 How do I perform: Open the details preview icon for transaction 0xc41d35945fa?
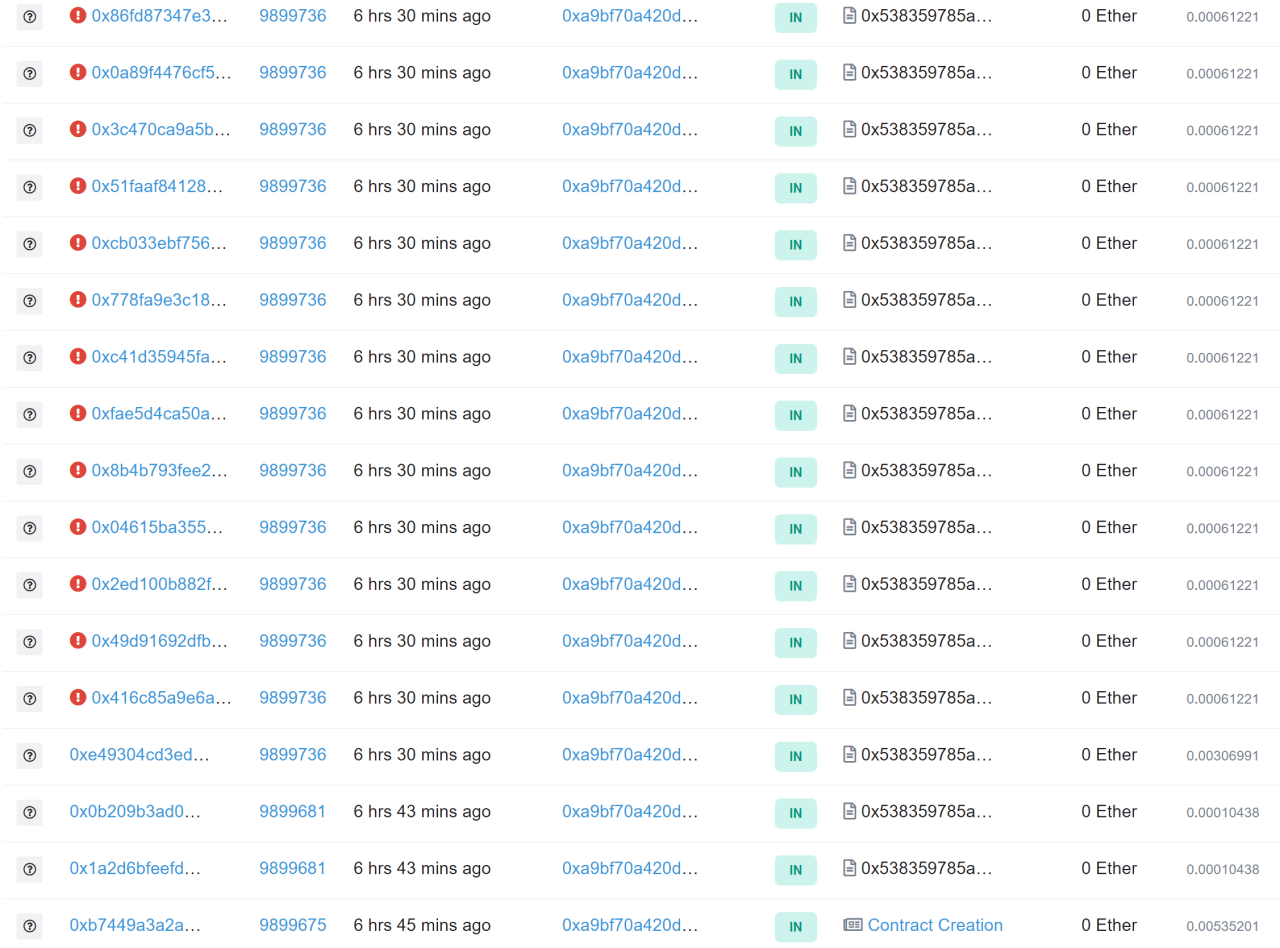(30, 358)
